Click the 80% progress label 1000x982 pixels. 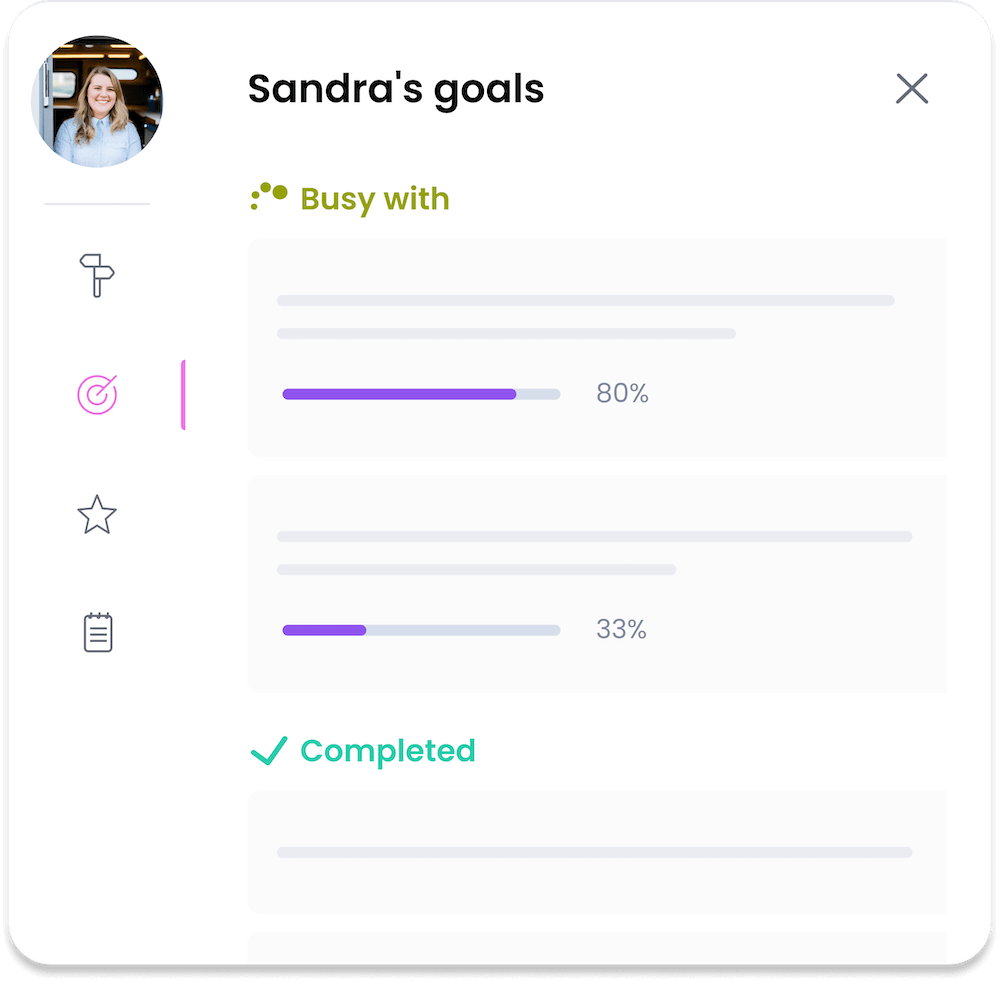pyautogui.click(x=622, y=394)
